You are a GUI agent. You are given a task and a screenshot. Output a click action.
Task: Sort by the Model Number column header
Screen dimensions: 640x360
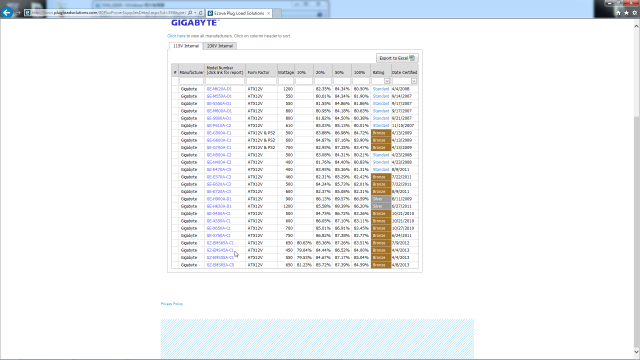[224, 70]
